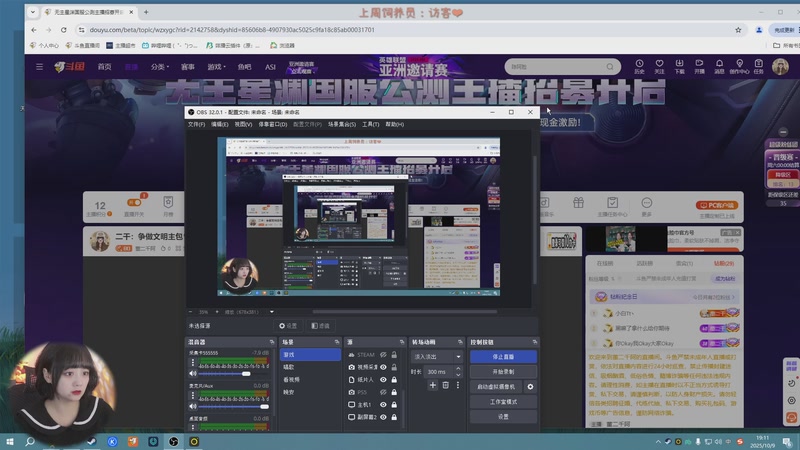Open options menu of first mixer channel
Image resolution: width=800 pixels, height=450 pixels.
click(x=193, y=363)
